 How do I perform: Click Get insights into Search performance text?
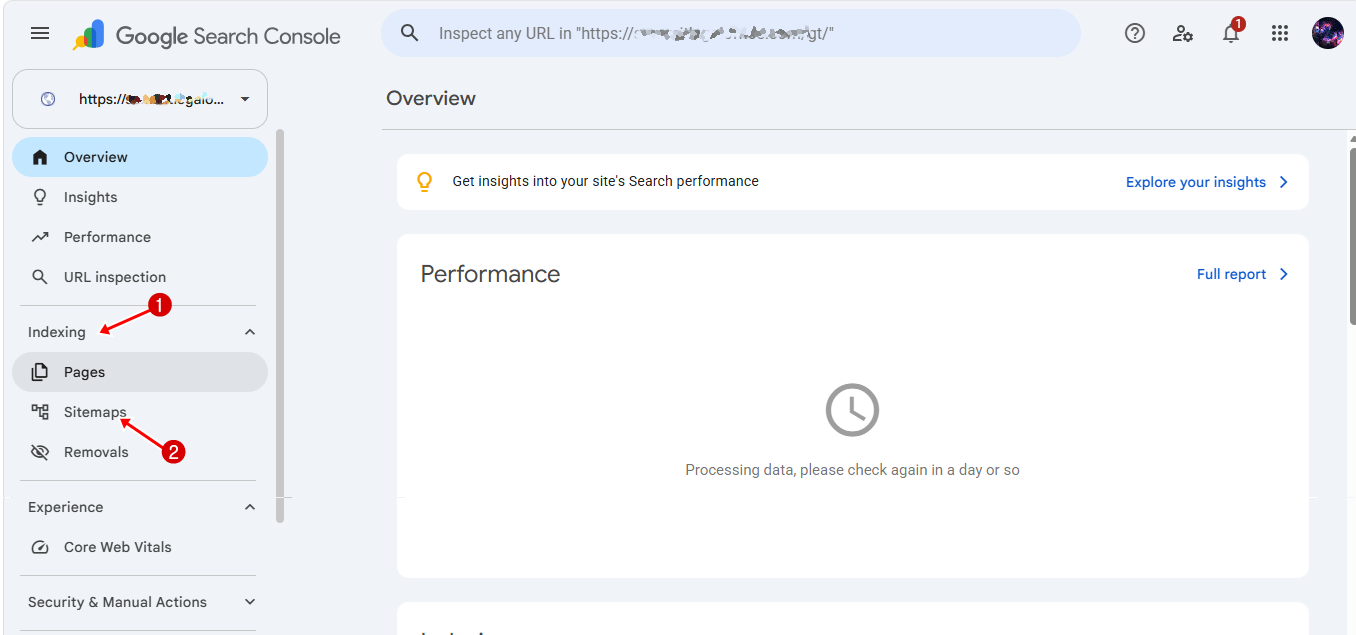605,181
